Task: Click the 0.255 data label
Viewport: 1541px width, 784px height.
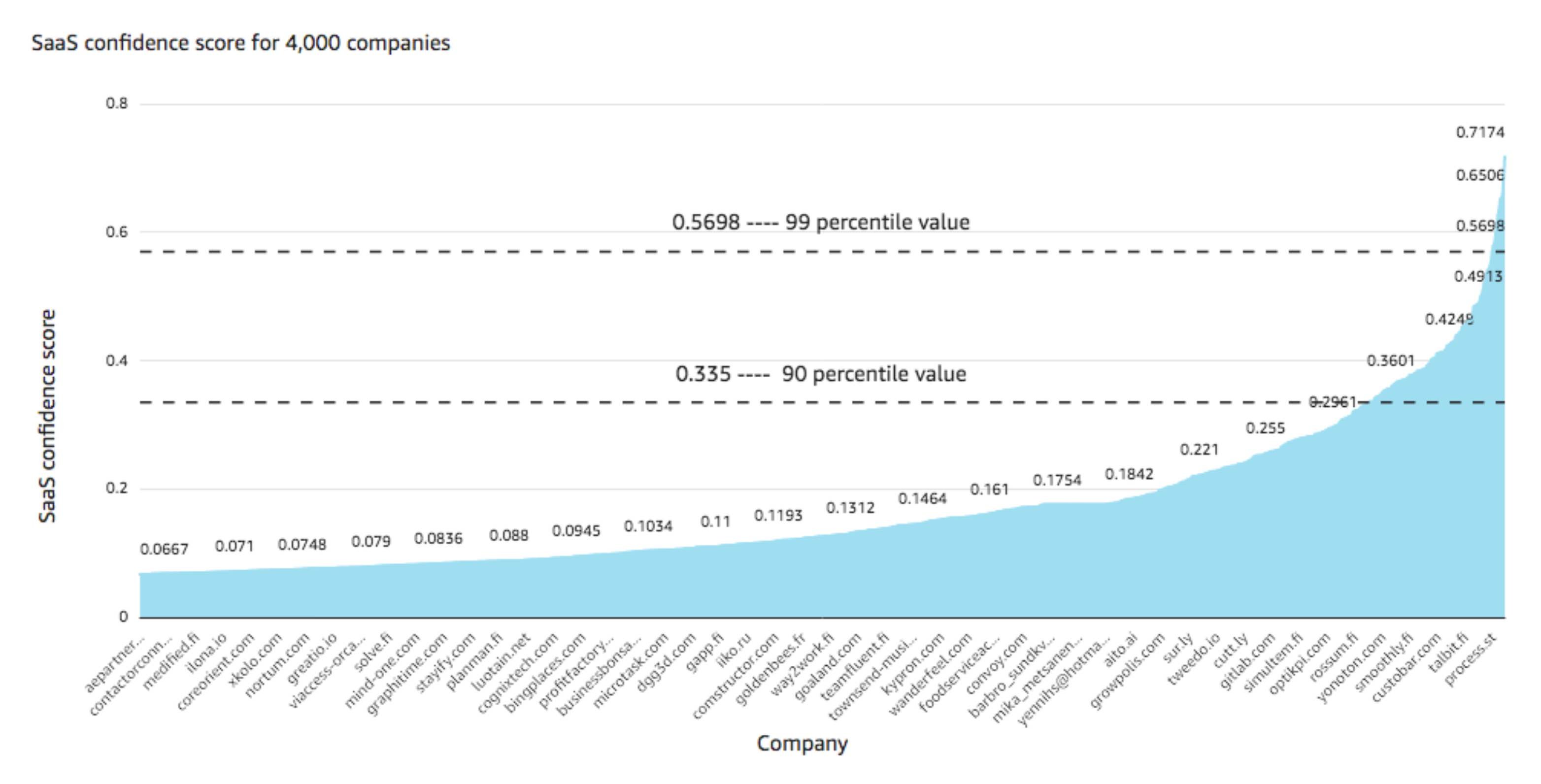Action: coord(1265,428)
